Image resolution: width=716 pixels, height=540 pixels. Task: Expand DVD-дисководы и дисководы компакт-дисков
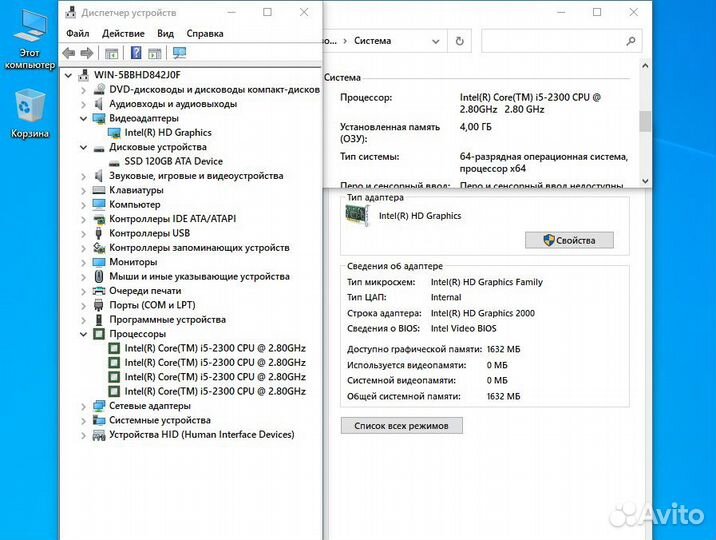83,90
